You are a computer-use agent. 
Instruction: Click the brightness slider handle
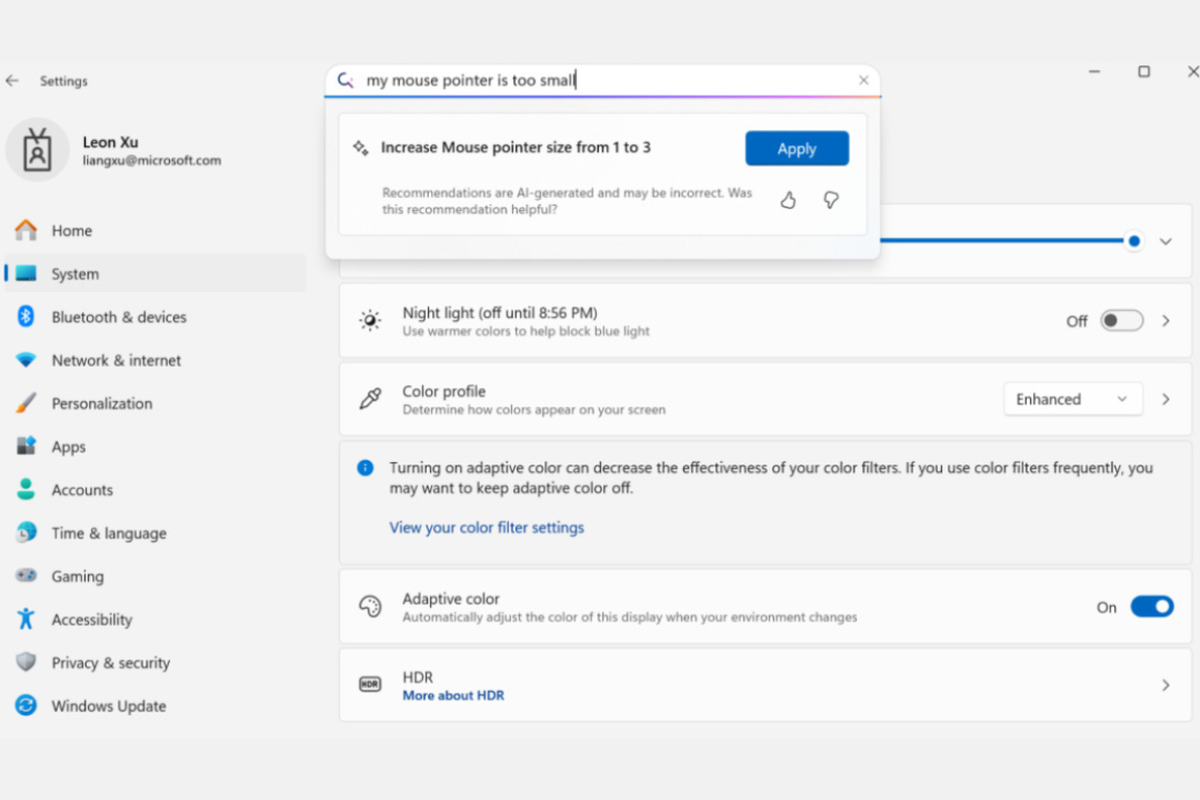(1134, 241)
